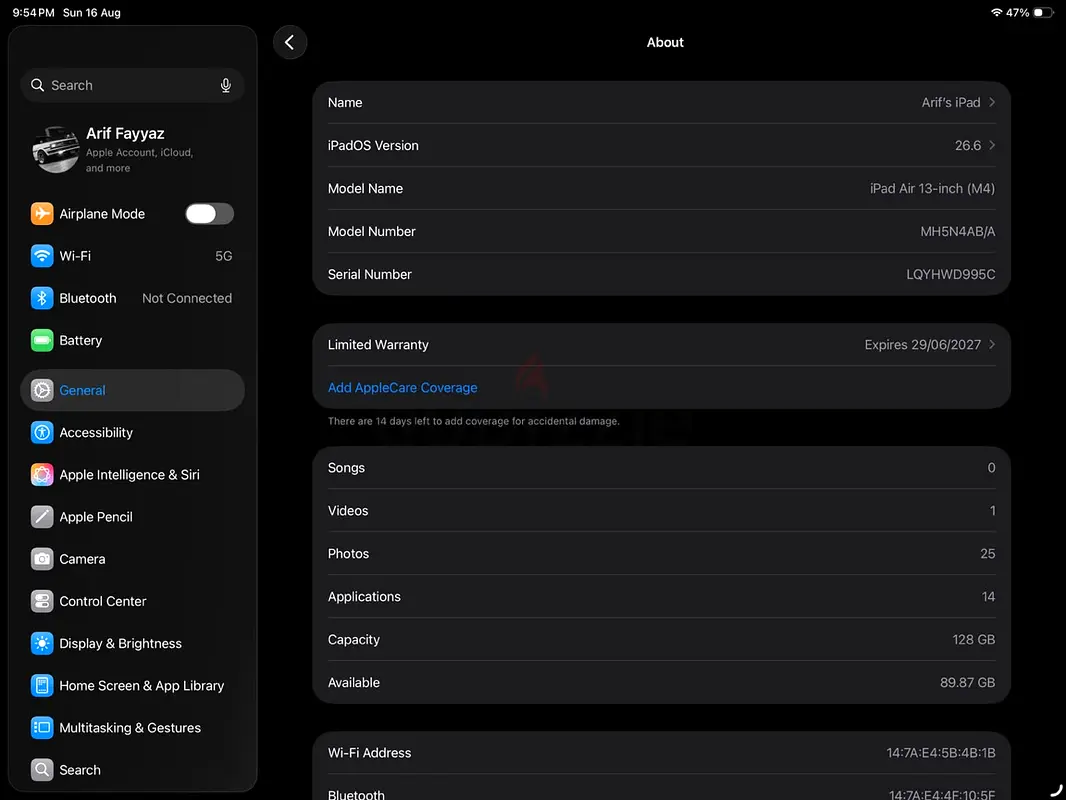1066x800 pixels.
Task: Tap the Videos row
Action: point(661,510)
